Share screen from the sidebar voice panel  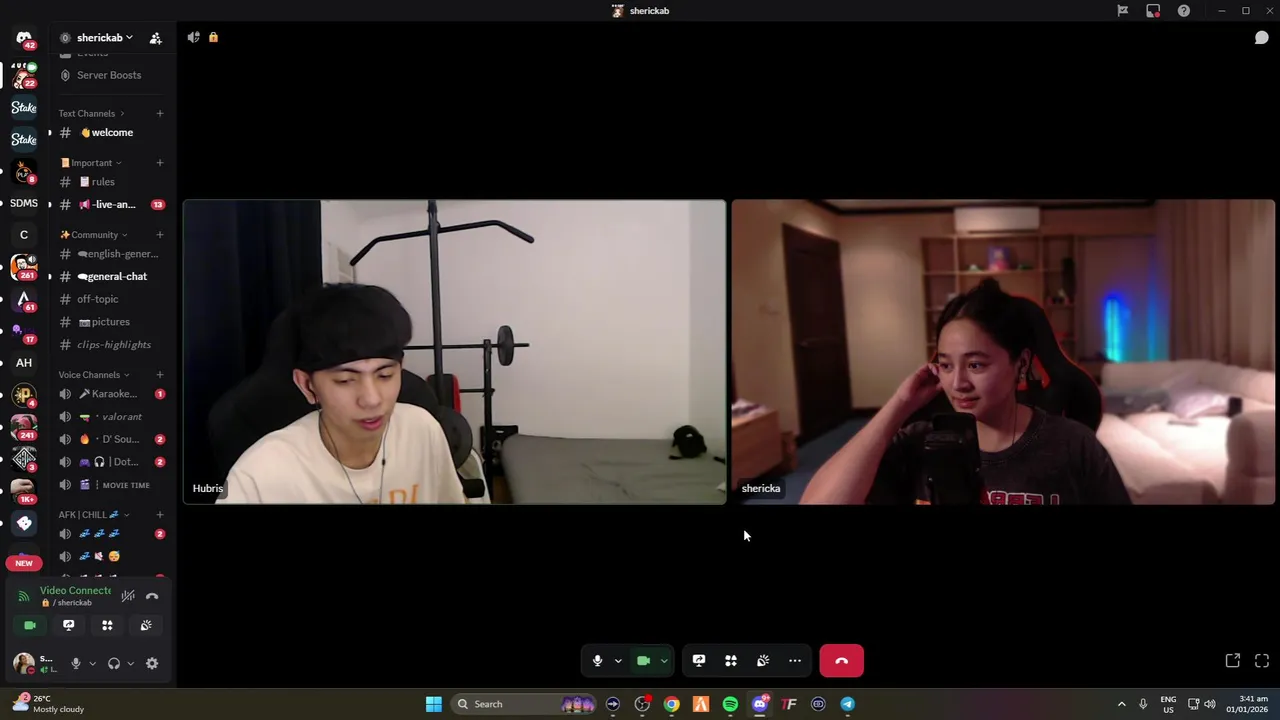[x=69, y=625]
